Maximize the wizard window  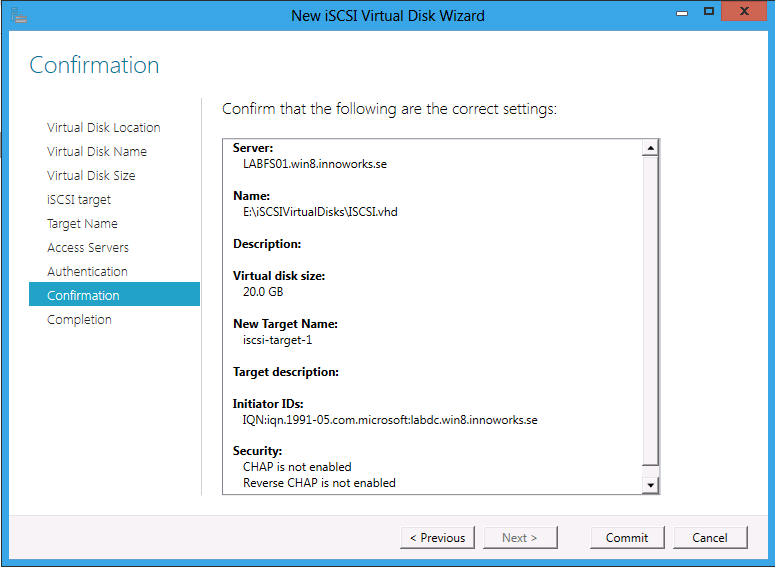[709, 11]
